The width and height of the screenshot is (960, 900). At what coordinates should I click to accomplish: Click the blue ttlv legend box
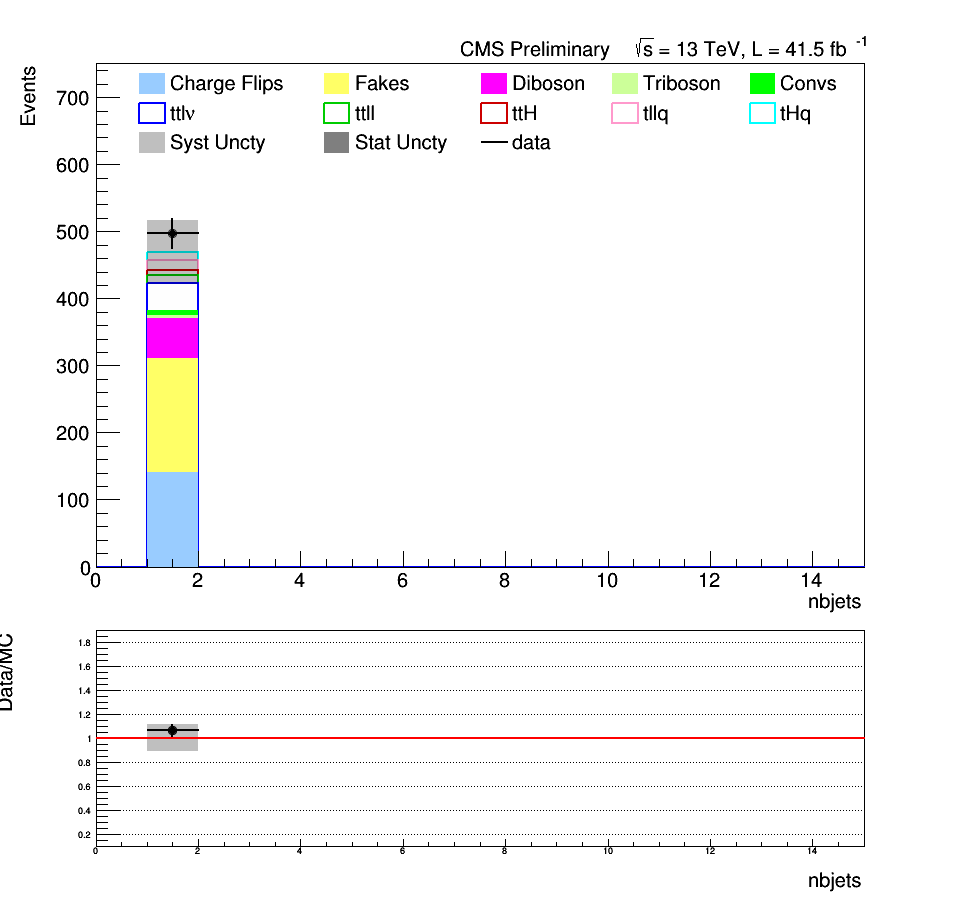tap(152, 113)
